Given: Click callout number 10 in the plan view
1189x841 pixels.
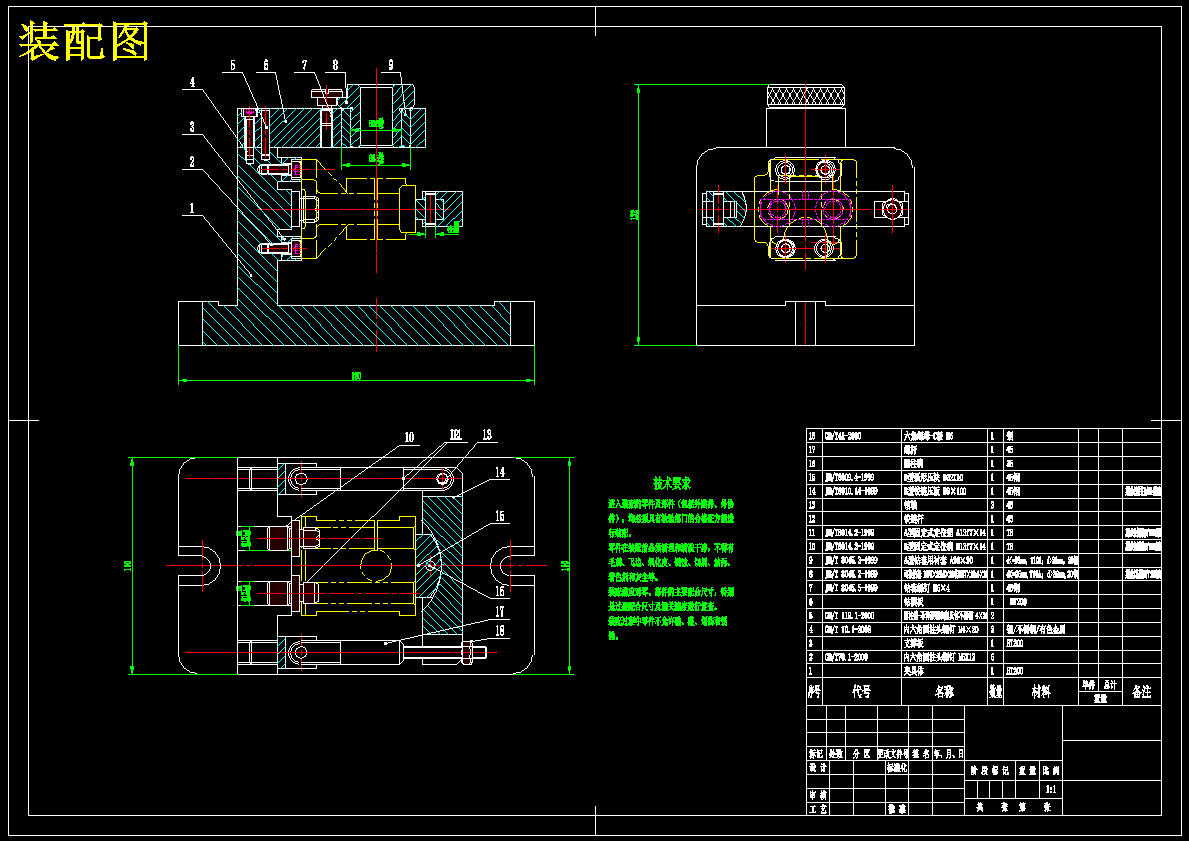Looking at the screenshot, I should tap(409, 437).
